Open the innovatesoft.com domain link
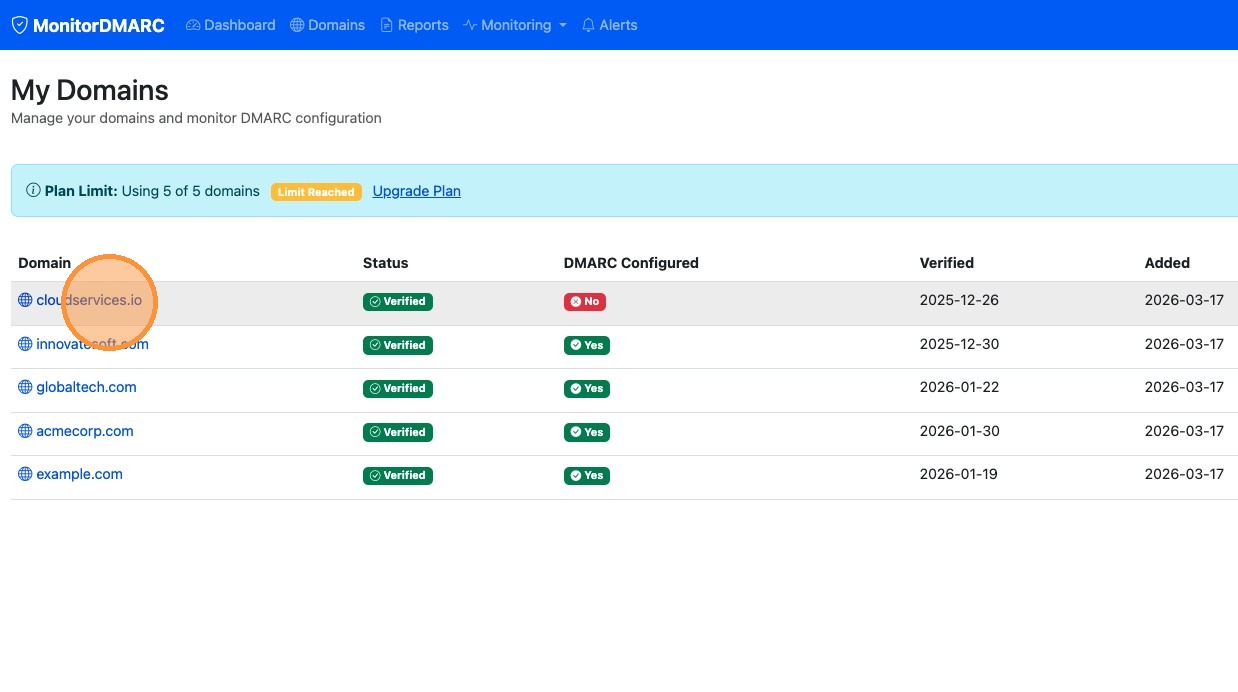 [x=93, y=344]
